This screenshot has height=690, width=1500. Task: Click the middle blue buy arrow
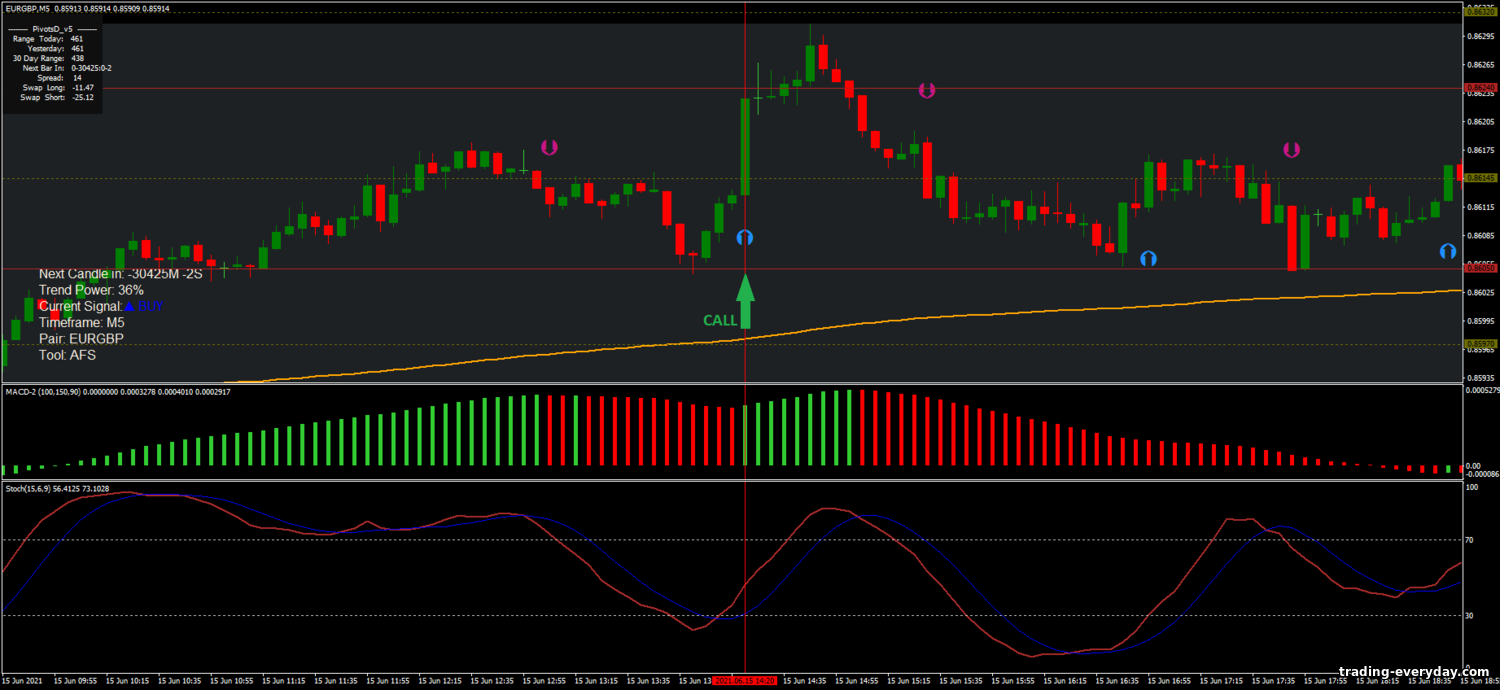1148,258
